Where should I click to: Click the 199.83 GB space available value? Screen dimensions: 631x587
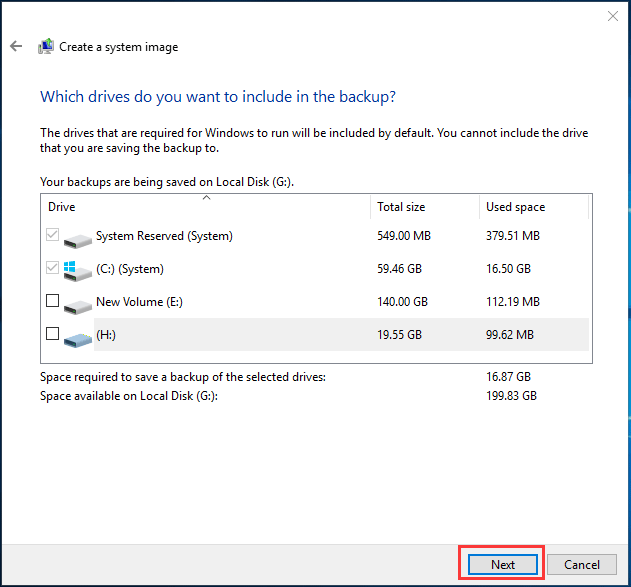[x=511, y=396]
